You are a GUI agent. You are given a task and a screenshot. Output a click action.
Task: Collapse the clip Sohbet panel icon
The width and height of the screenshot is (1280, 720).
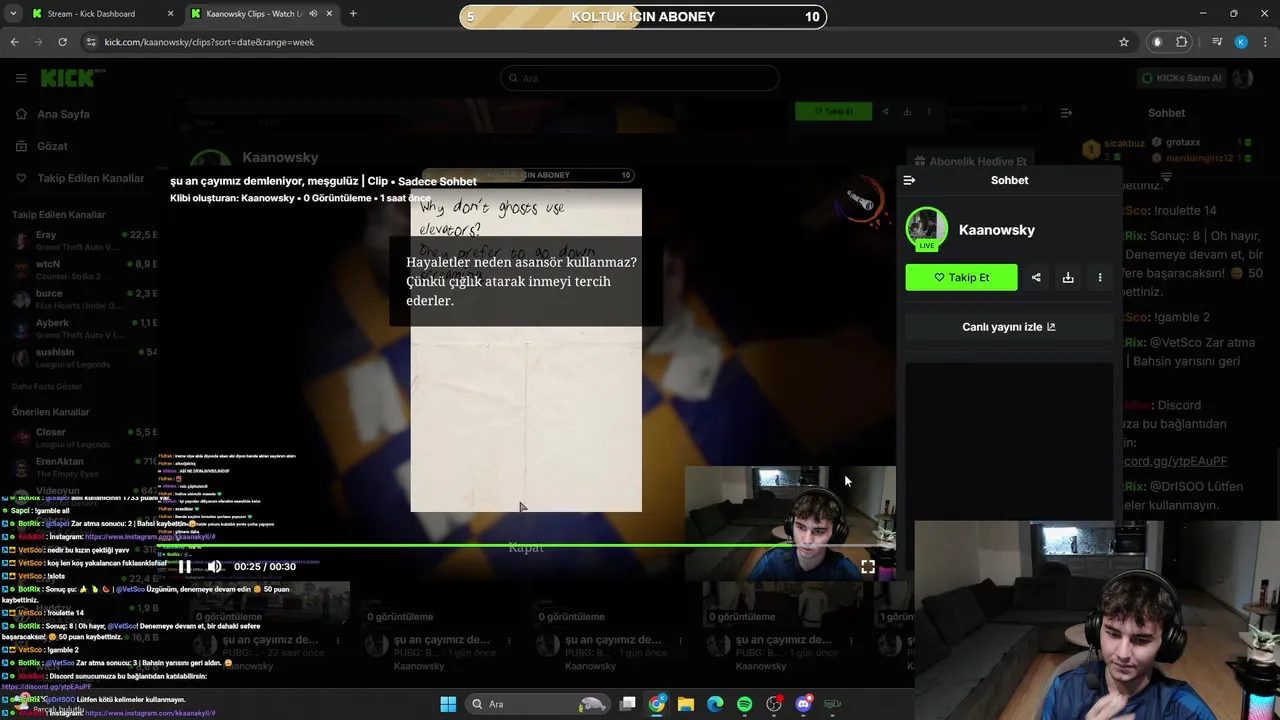pyautogui.click(x=909, y=180)
